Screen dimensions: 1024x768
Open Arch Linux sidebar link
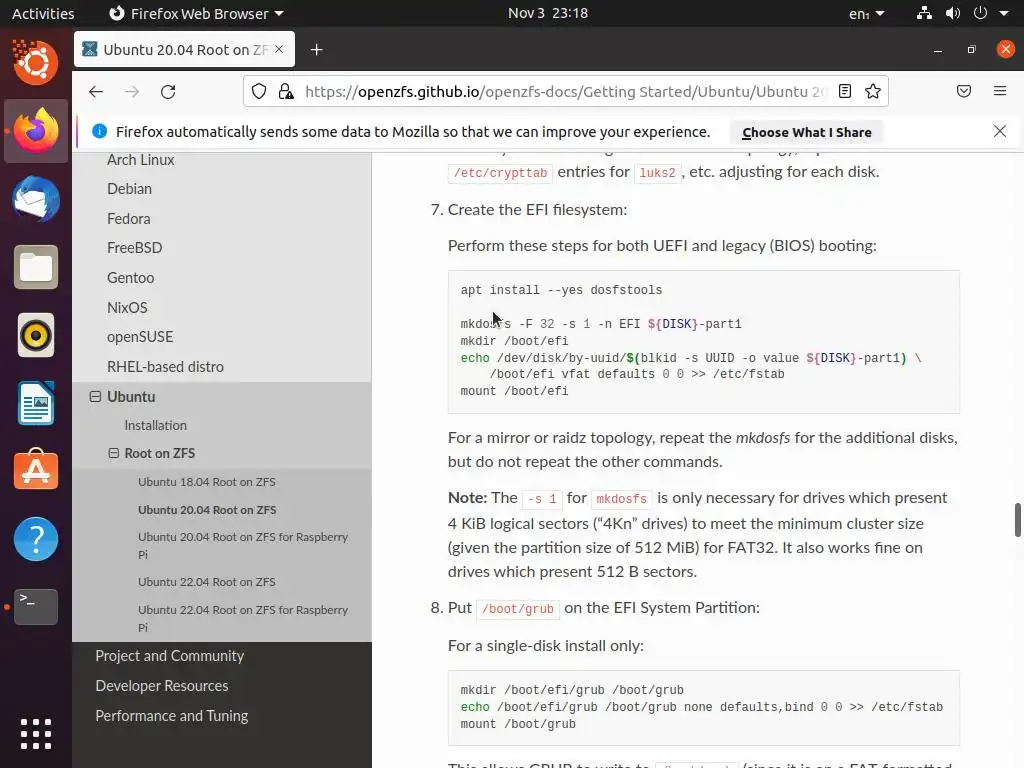click(140, 159)
